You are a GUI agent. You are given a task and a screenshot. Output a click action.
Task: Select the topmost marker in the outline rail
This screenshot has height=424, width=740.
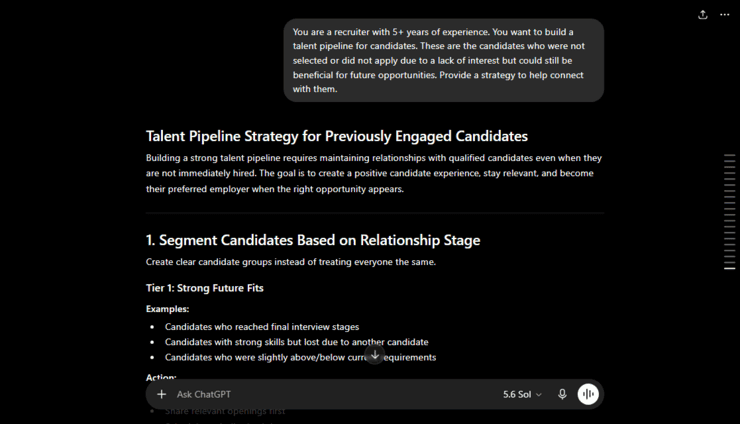click(730, 155)
